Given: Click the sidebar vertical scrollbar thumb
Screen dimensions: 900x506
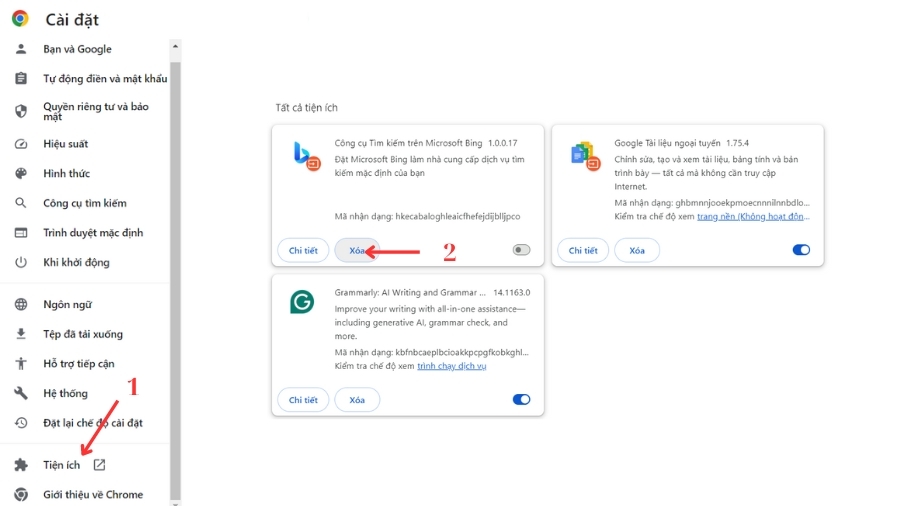Looking at the screenshot, I should point(175,281).
